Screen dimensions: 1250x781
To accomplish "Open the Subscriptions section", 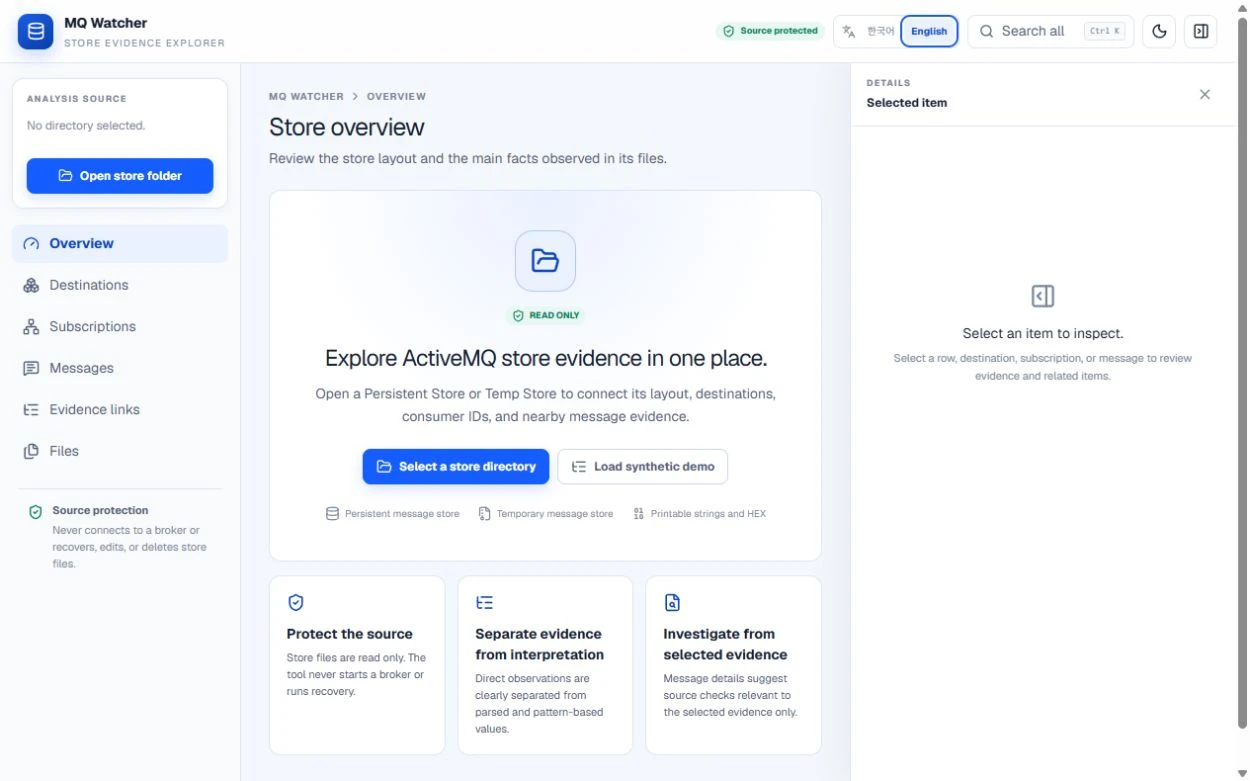I will coord(120,327).
